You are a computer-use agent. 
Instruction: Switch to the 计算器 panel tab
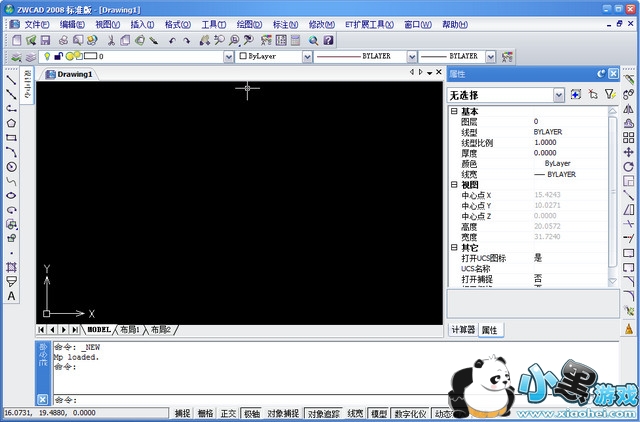(463, 329)
